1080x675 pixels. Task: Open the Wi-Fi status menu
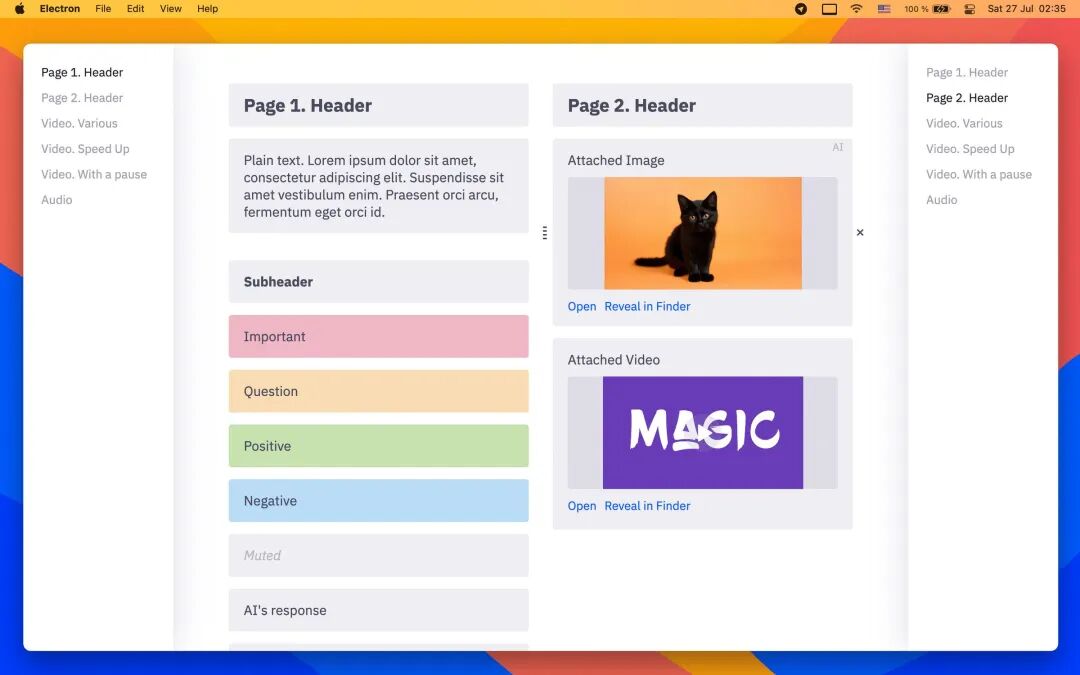tap(856, 9)
